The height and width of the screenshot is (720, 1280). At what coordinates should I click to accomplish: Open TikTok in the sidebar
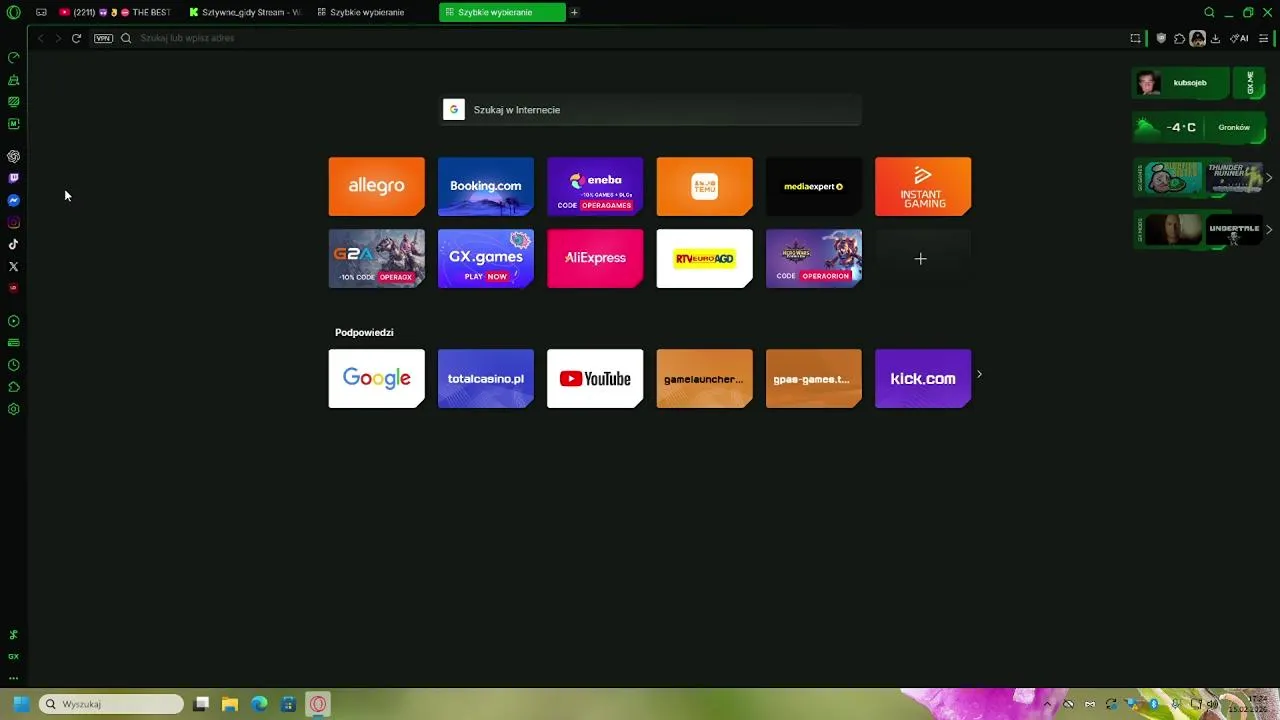[x=13, y=245]
